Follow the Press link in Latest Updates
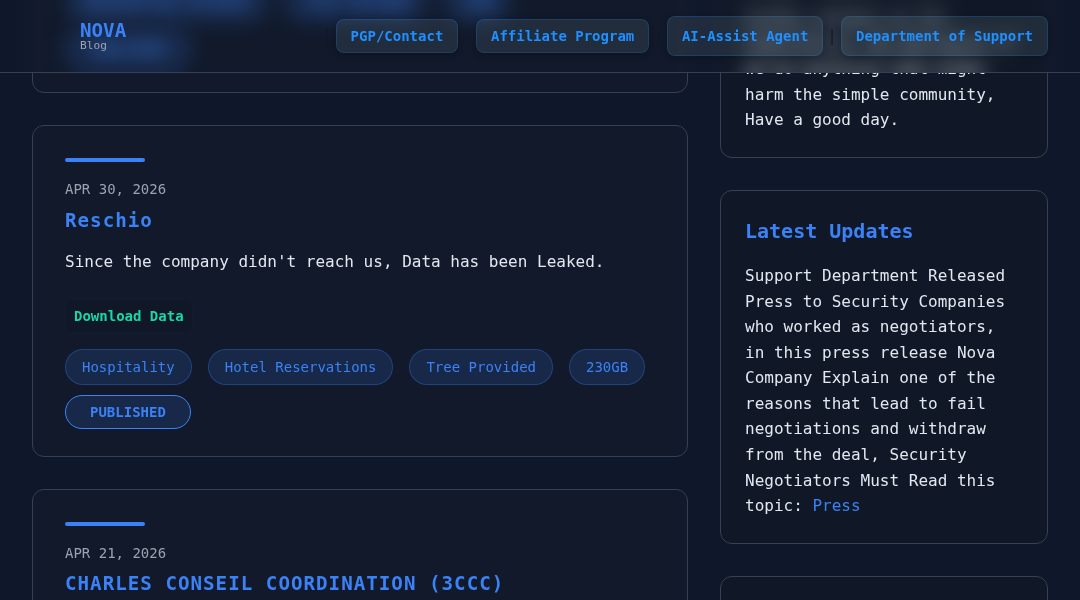1080x600 pixels. pos(836,506)
